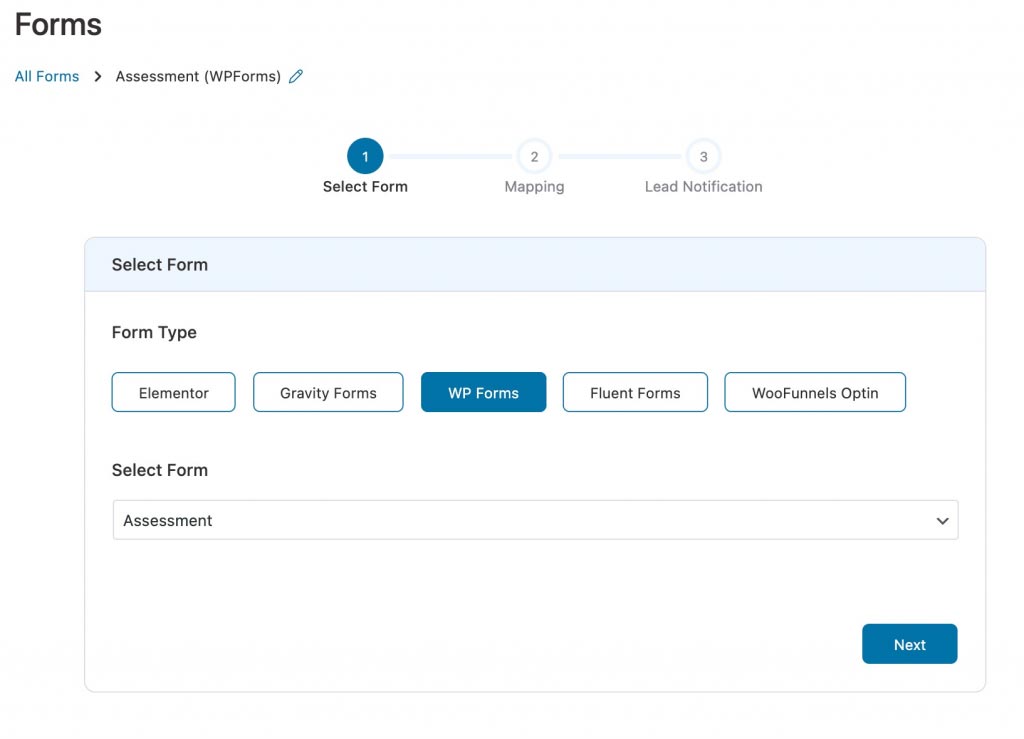
Task: Click the Select Form label above the dropdown
Action: [160, 470]
